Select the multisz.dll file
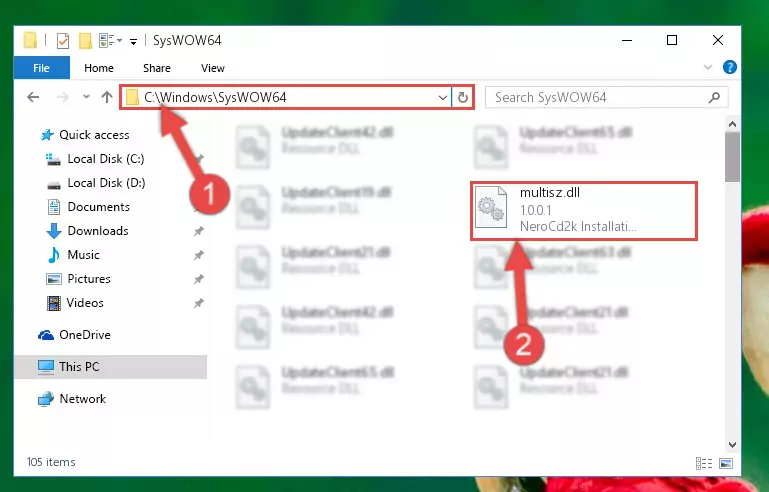 tap(584, 210)
